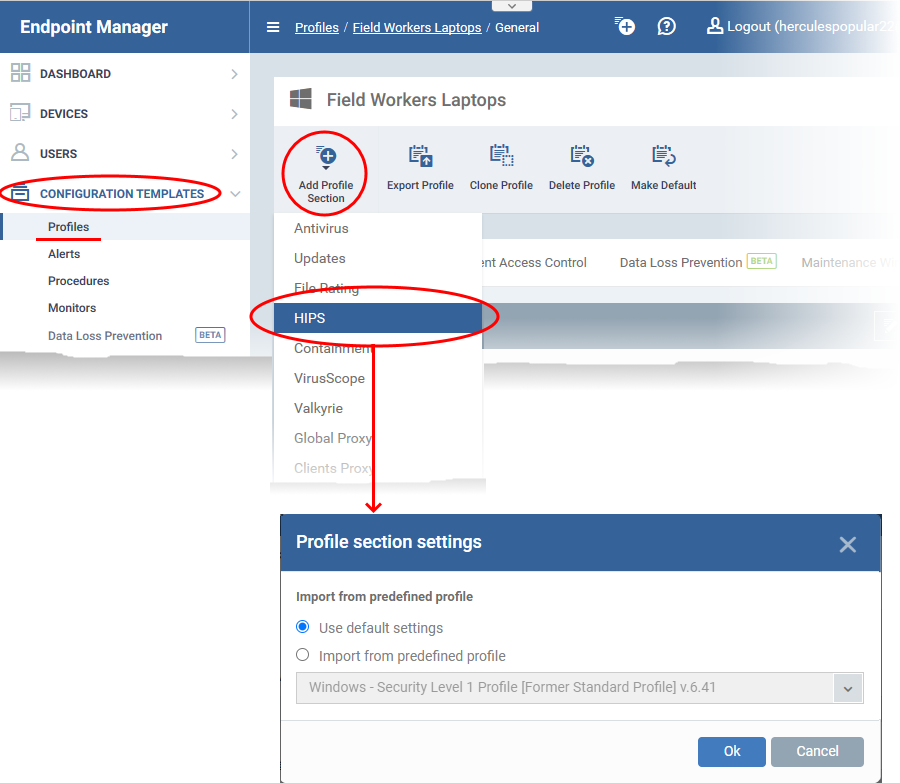Open the Profiles breadcrumb link
The height and width of the screenshot is (783, 900).
tap(317, 28)
